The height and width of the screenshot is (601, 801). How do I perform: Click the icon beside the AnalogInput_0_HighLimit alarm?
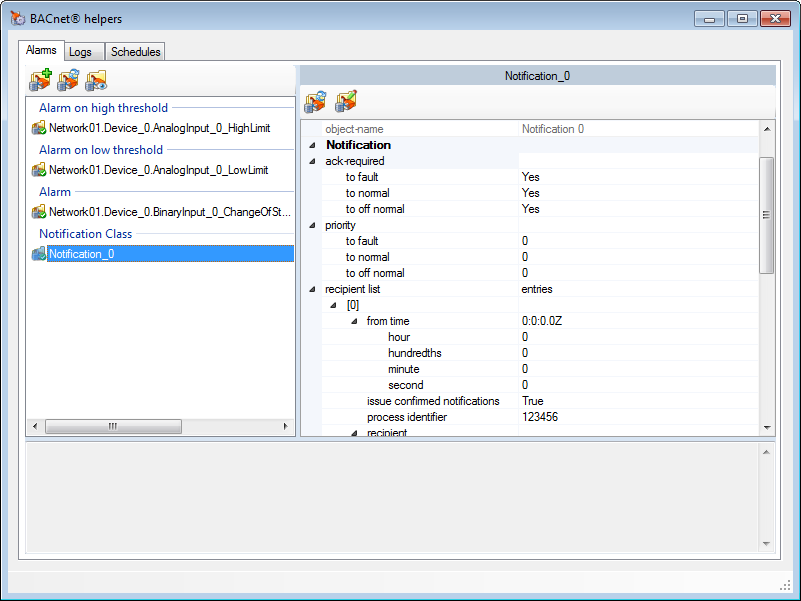point(39,128)
